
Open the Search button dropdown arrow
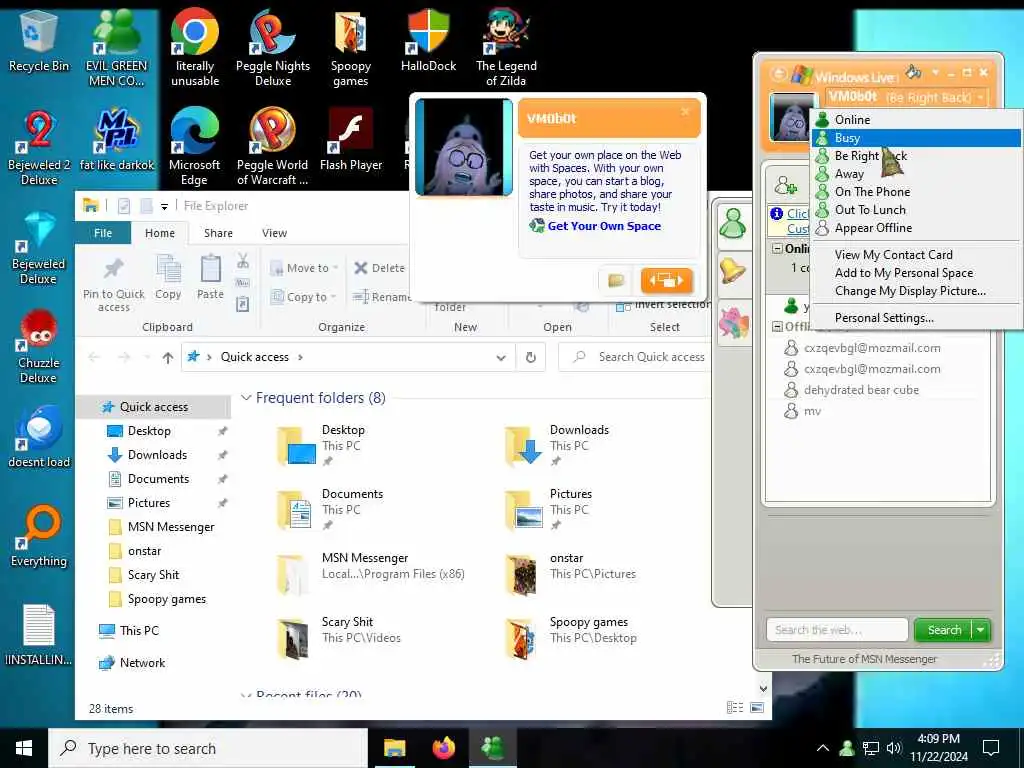[981, 630]
